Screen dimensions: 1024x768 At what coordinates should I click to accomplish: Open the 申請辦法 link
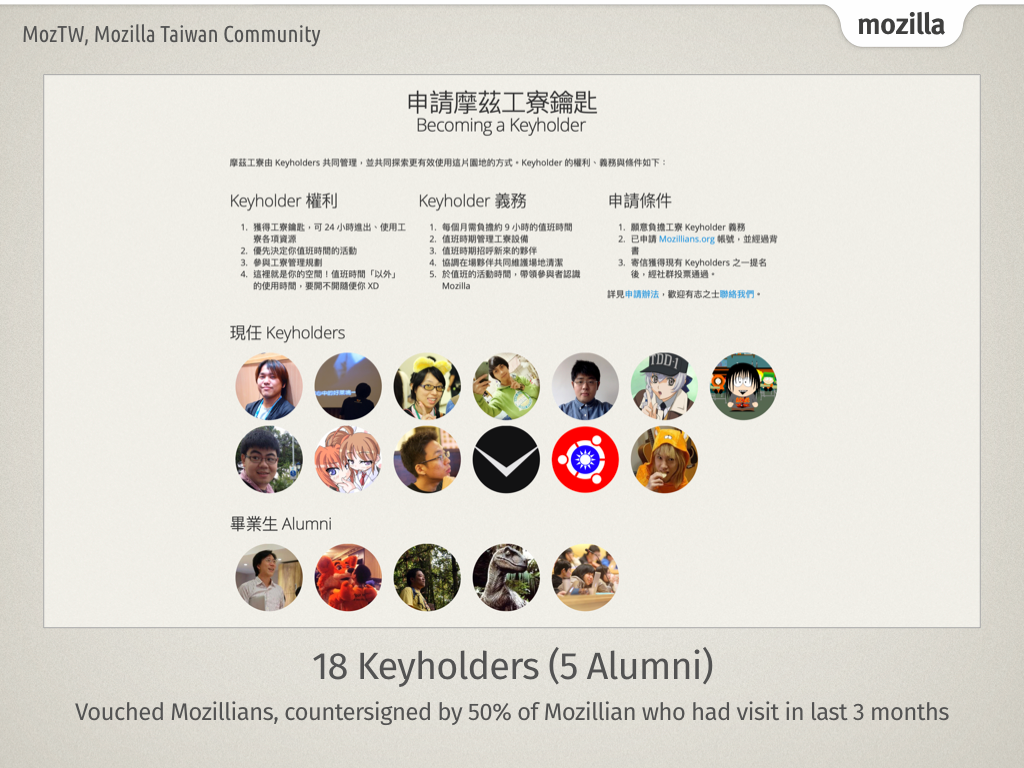[x=642, y=295]
